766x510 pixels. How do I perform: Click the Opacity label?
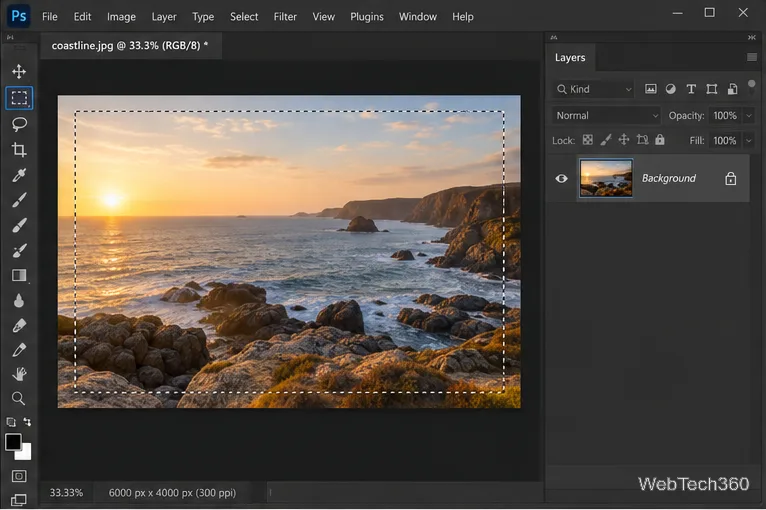tap(686, 116)
